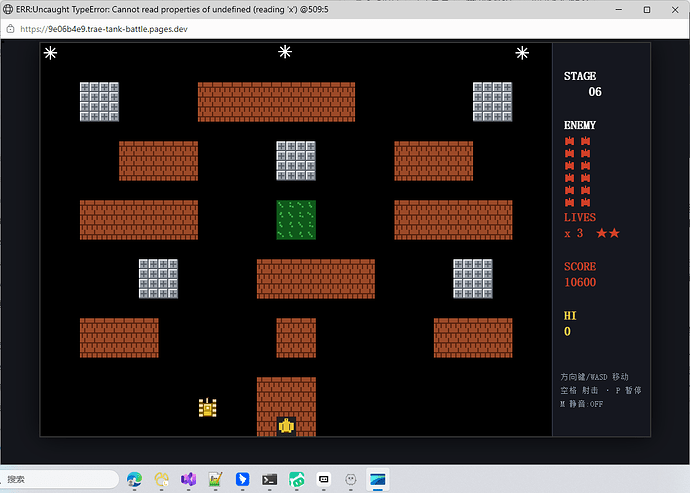Screen dimensions: 690x493
Task: Open Microsoft Edge from the taskbar
Action: (134, 479)
